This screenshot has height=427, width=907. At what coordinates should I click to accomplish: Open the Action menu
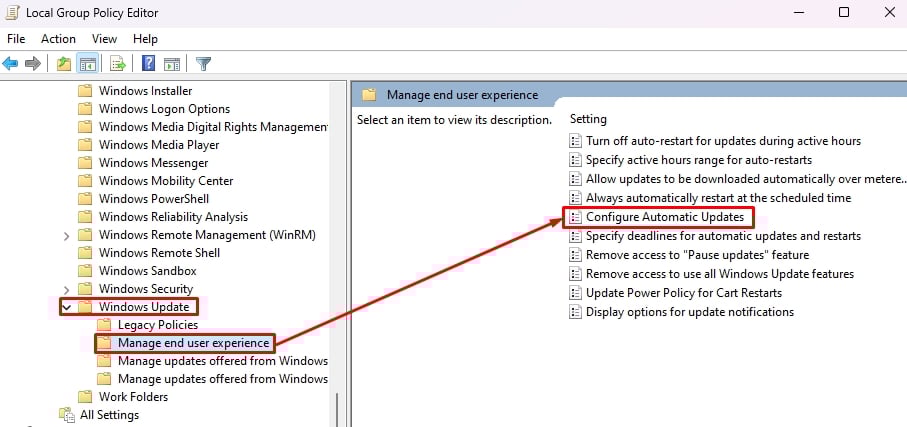tap(58, 39)
